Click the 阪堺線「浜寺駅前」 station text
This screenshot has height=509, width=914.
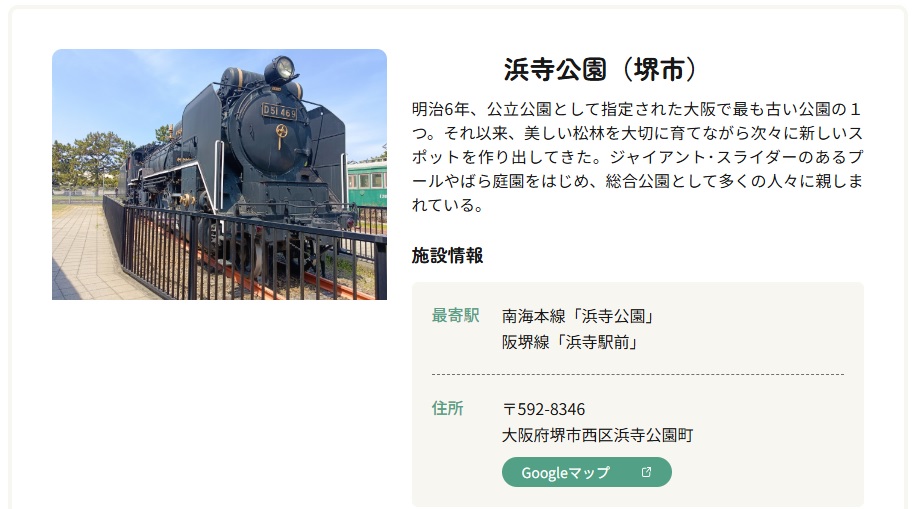tap(570, 342)
